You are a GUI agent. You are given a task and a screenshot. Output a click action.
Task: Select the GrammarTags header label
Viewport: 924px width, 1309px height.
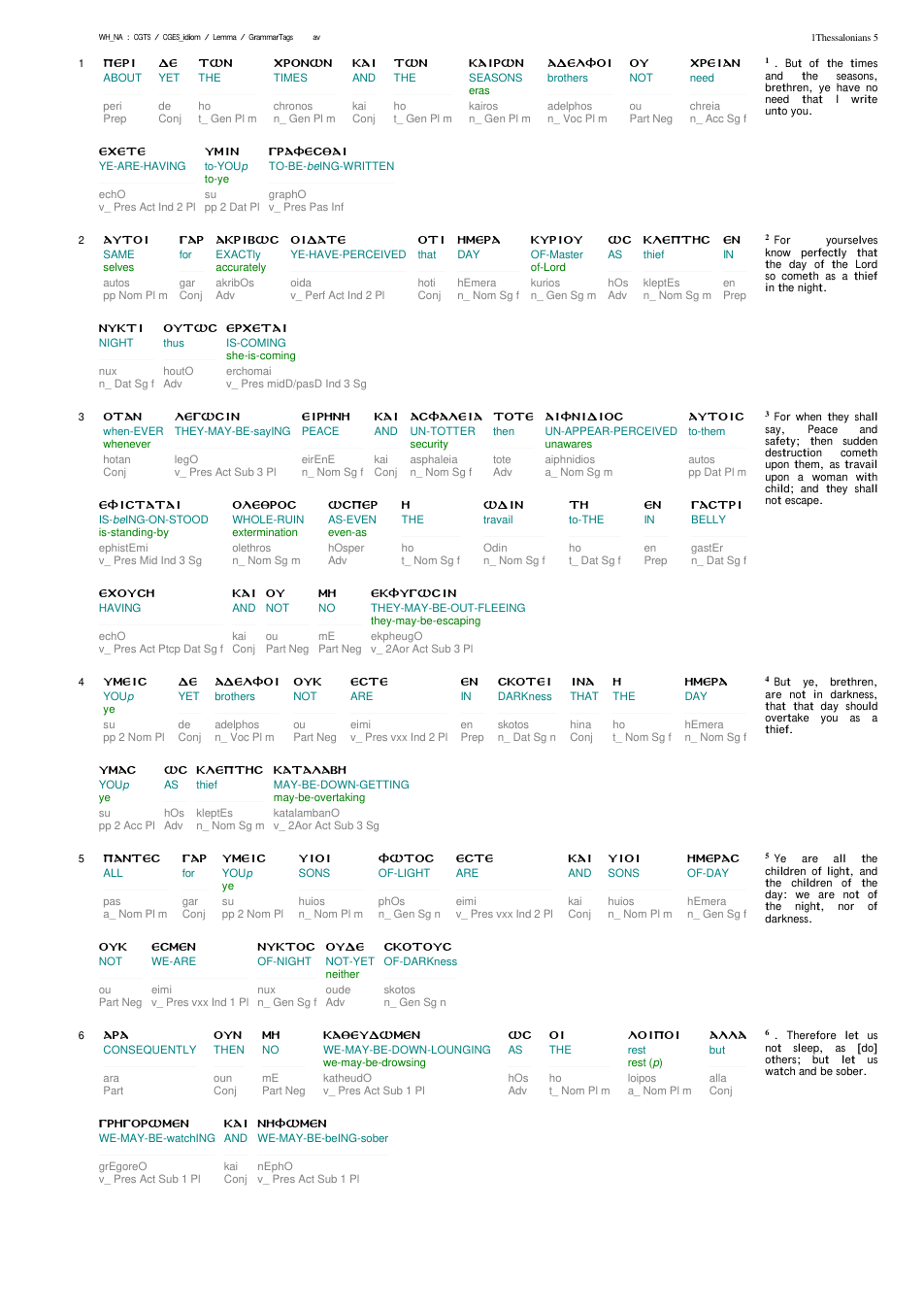(271, 38)
